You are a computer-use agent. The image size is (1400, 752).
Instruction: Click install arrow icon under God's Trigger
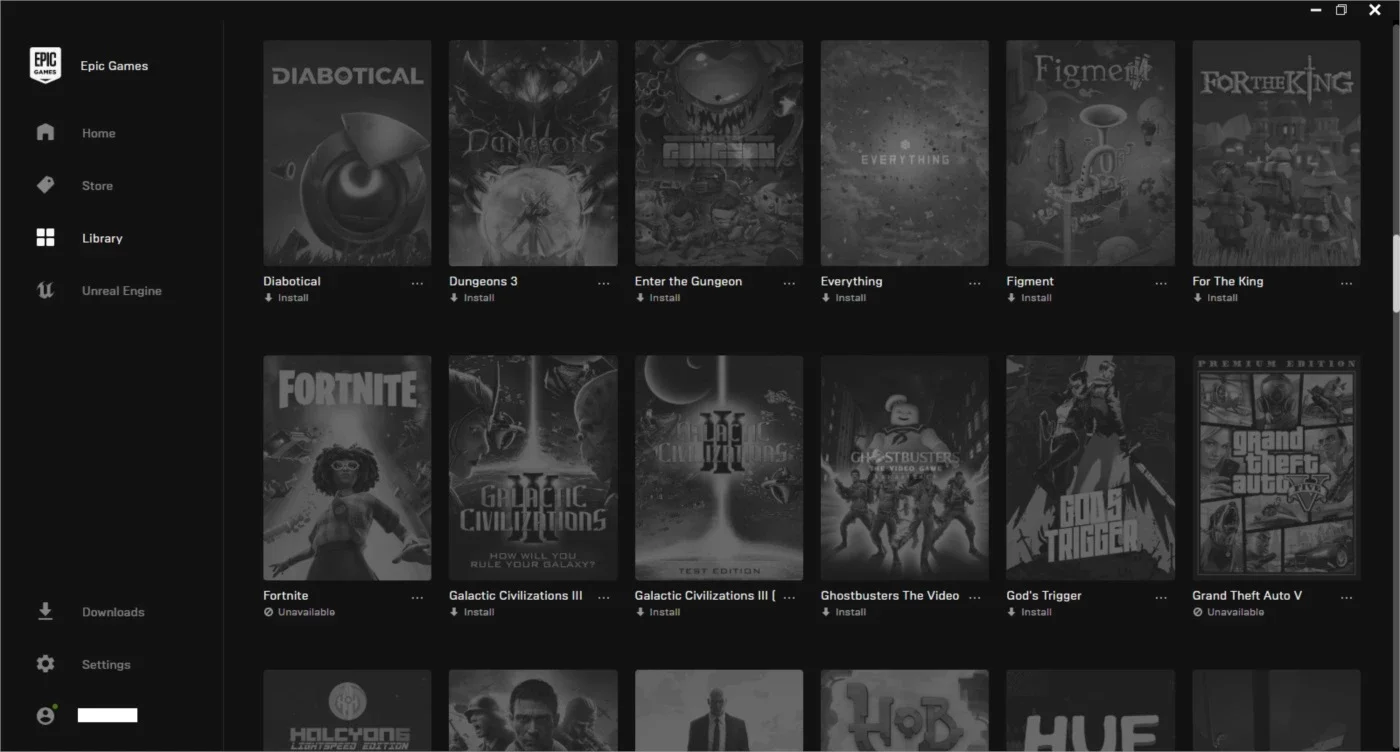point(1012,612)
